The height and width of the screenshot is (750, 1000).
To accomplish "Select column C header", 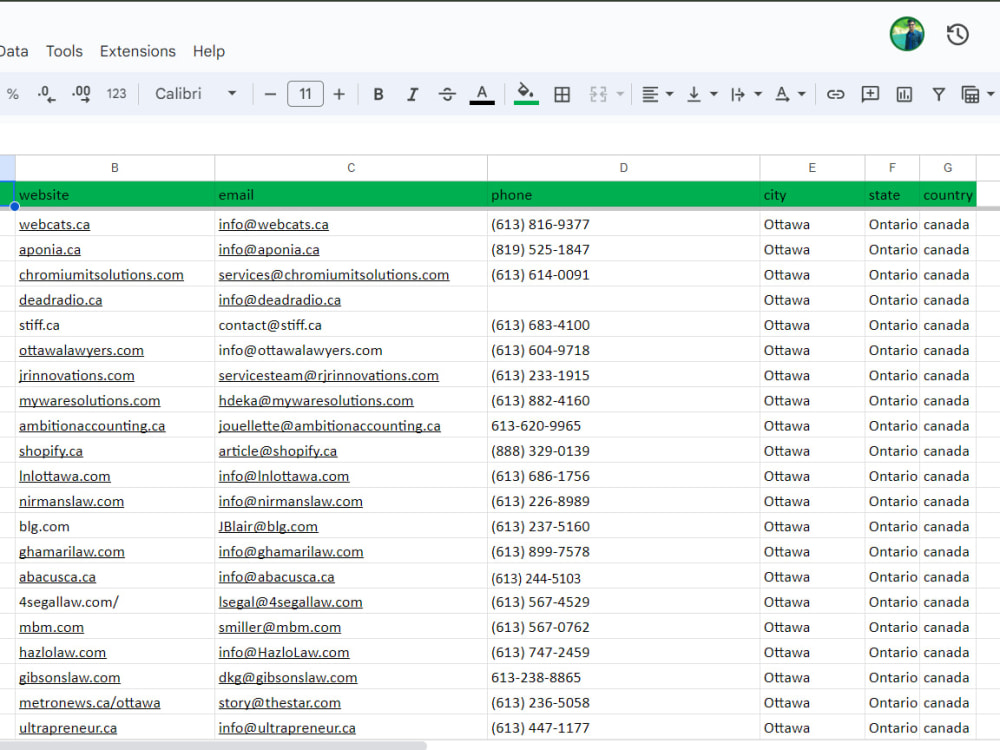I will tap(351, 168).
